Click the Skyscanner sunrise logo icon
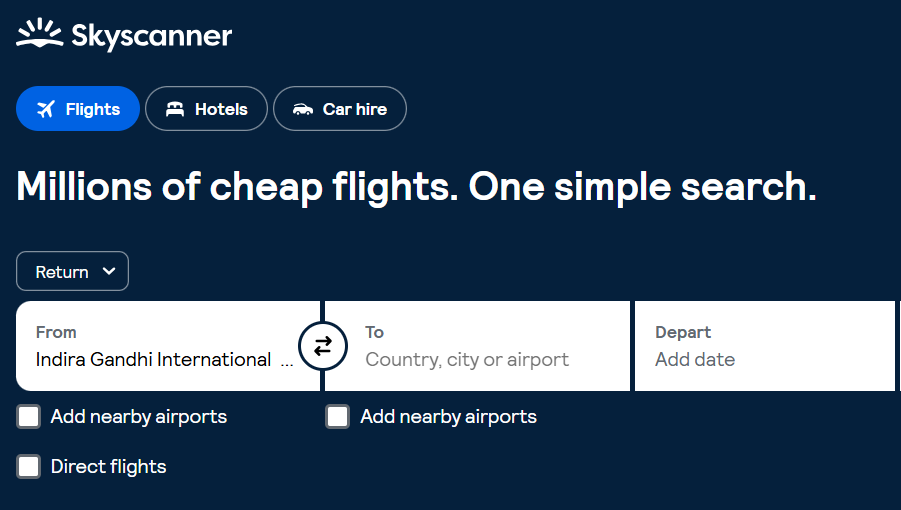Image resolution: width=901 pixels, height=510 pixels. pyautogui.click(x=40, y=35)
